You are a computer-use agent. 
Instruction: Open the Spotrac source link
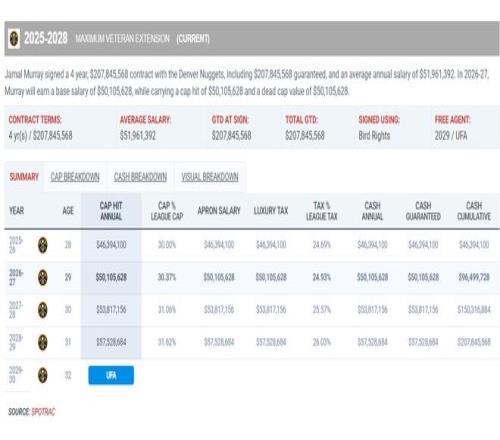43,412
